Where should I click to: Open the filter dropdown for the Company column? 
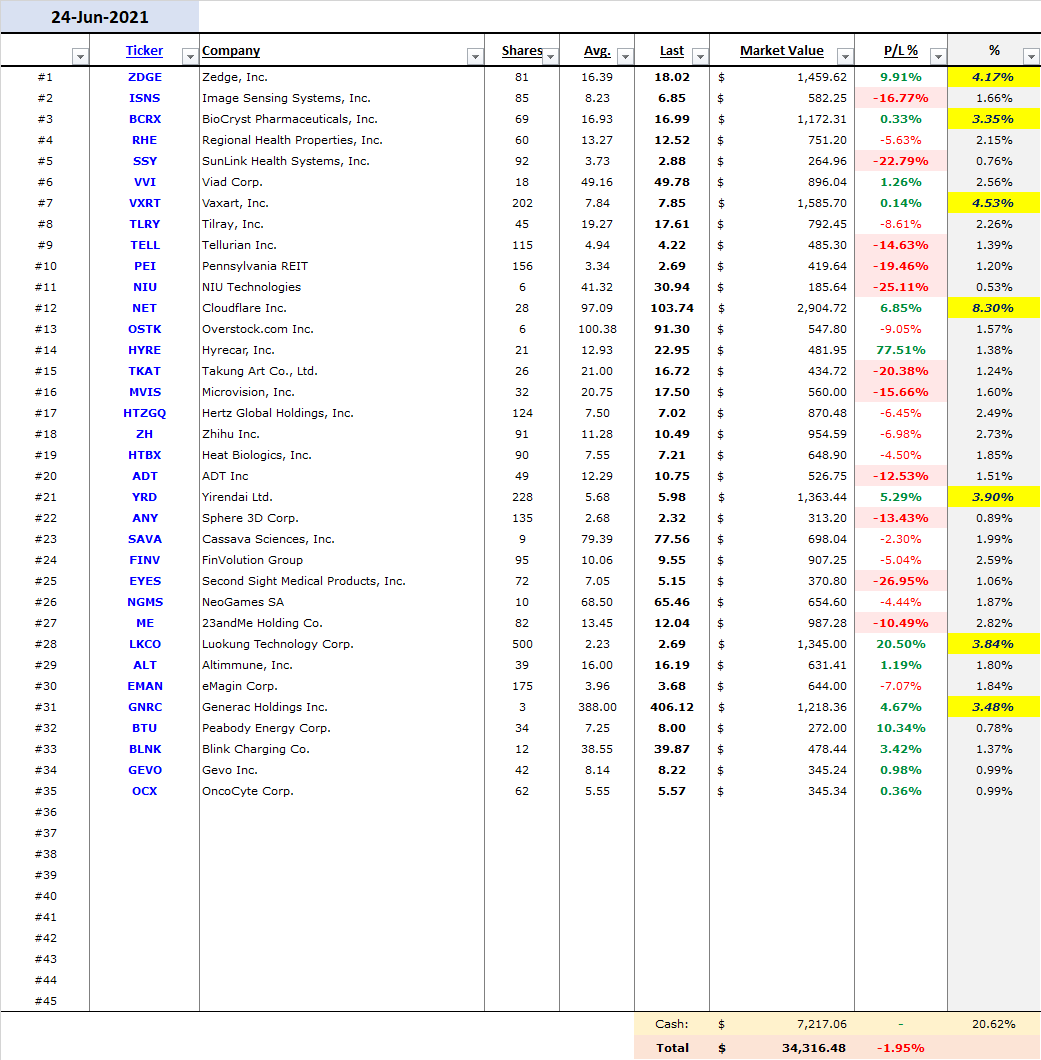pyautogui.click(x=475, y=56)
